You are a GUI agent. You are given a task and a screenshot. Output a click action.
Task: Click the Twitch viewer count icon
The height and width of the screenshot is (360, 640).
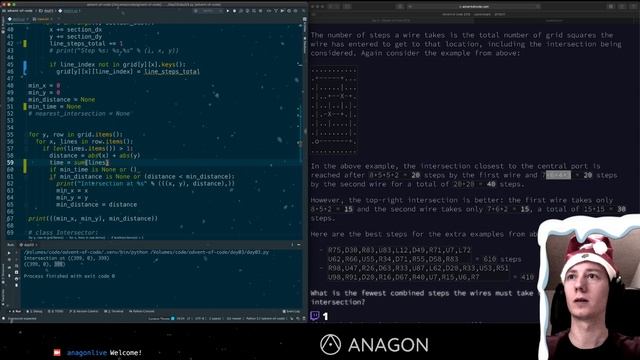315,316
